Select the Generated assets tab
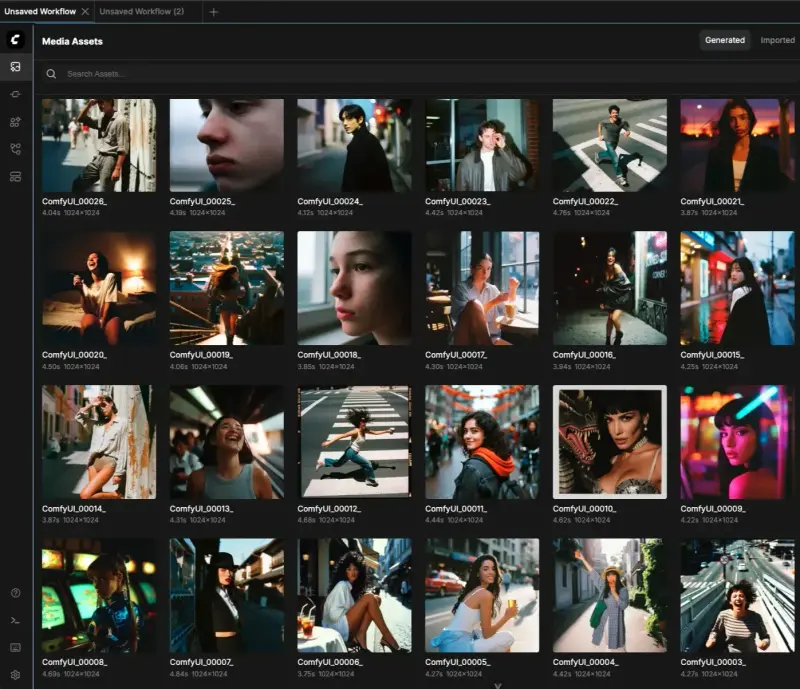The image size is (800, 689). [x=724, y=41]
